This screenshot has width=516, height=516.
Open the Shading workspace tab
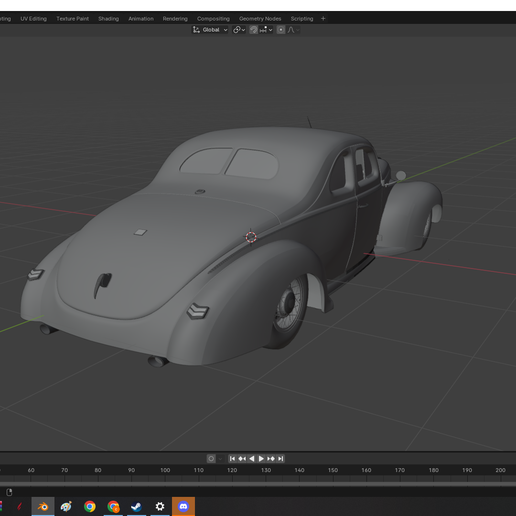[108, 19]
